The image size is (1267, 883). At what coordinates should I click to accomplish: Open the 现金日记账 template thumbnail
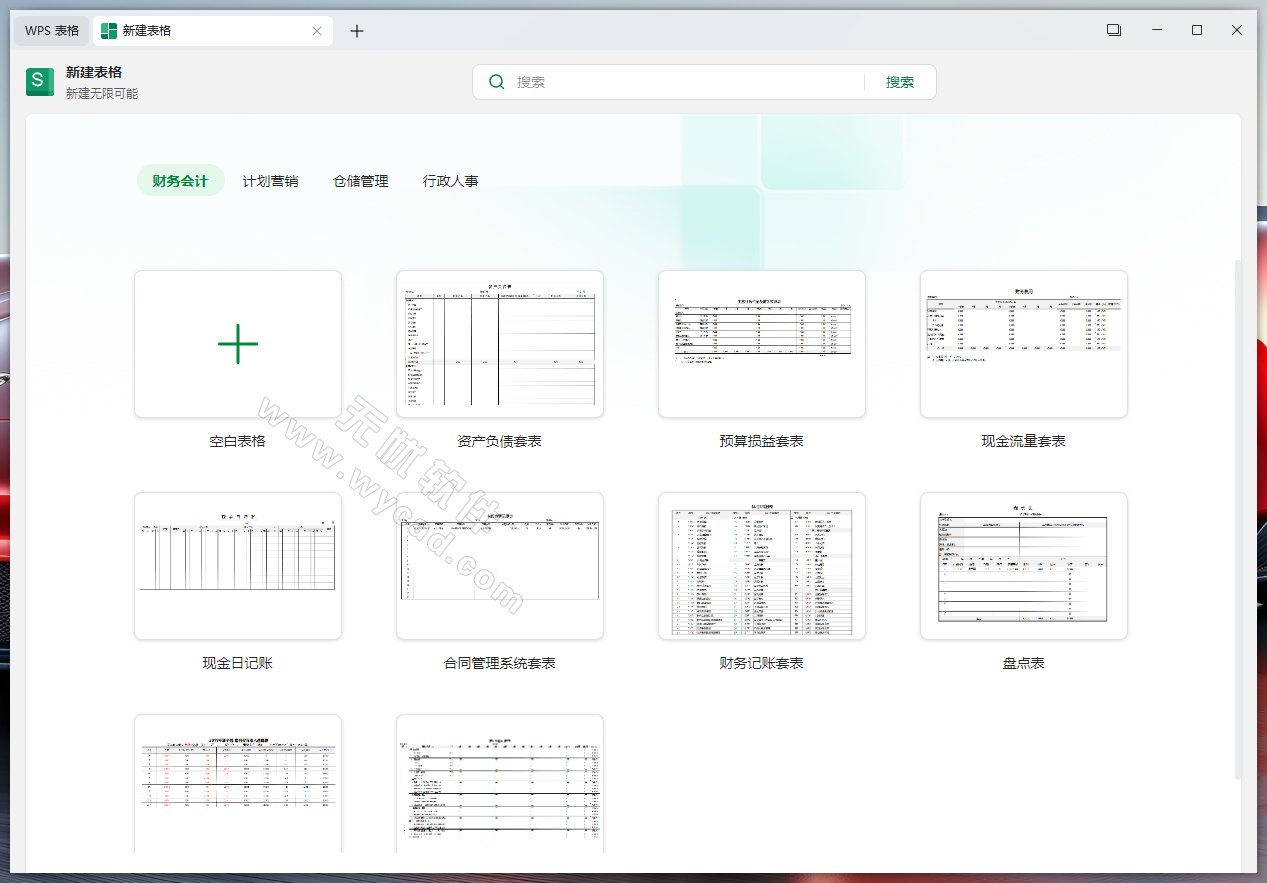point(238,566)
